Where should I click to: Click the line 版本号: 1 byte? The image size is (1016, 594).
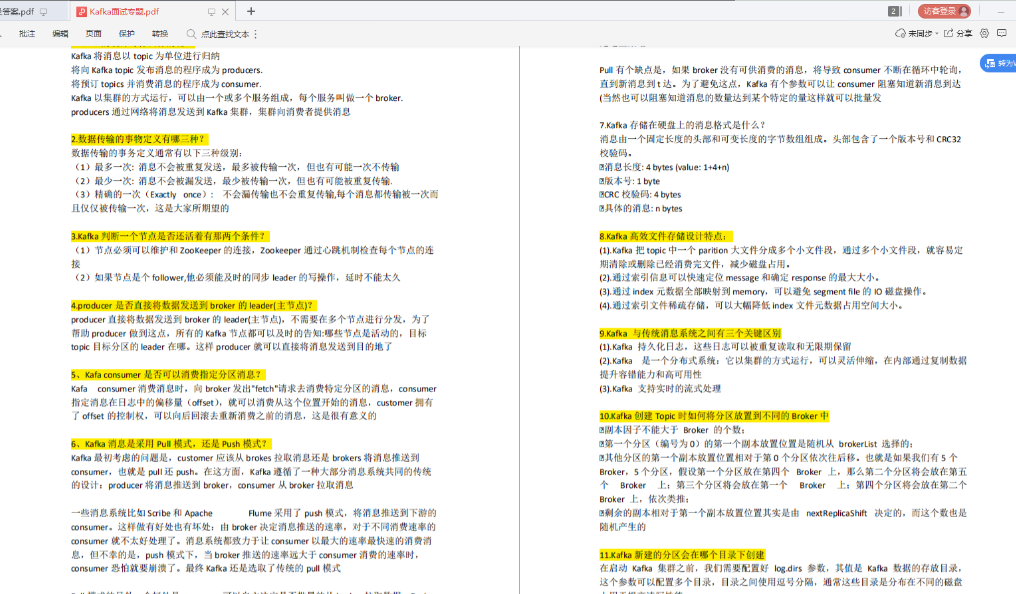tap(630, 181)
